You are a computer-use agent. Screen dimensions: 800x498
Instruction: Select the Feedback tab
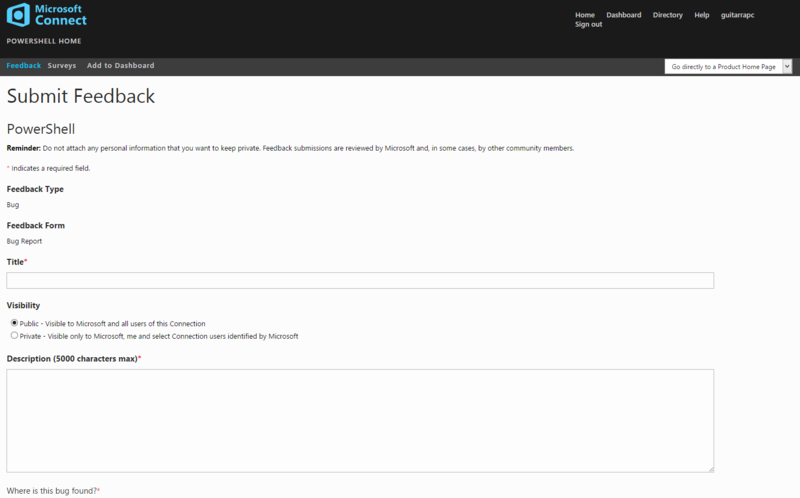coord(23,65)
